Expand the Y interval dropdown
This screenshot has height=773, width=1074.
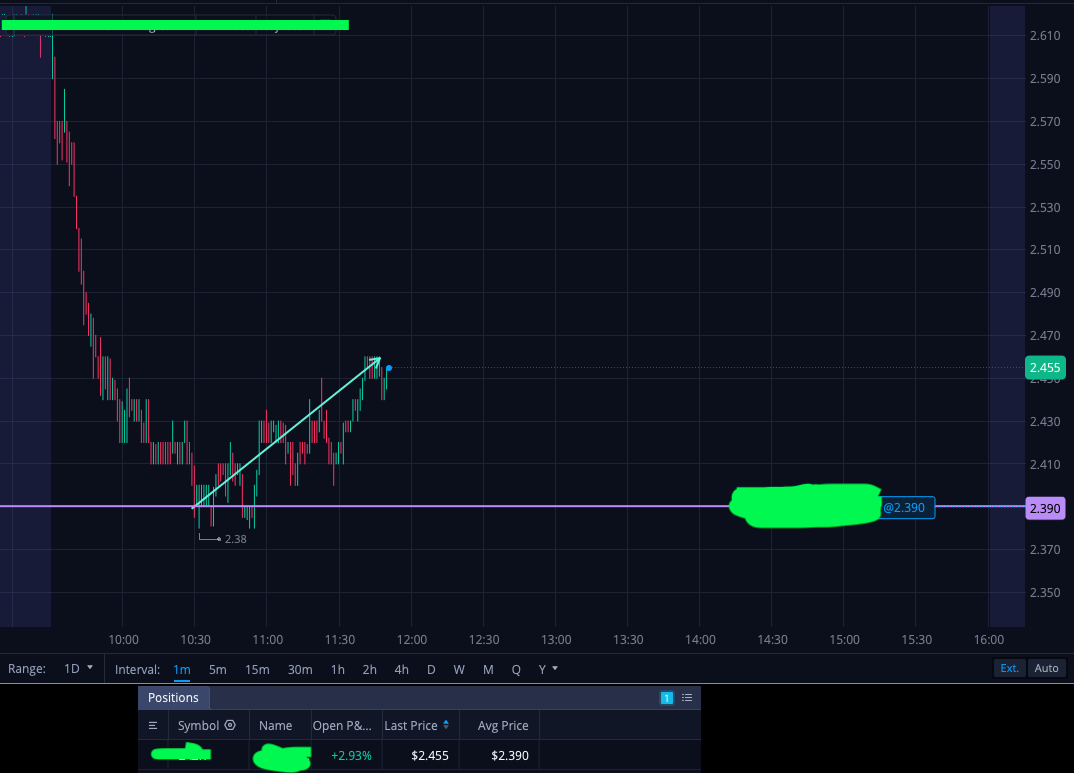[548, 669]
